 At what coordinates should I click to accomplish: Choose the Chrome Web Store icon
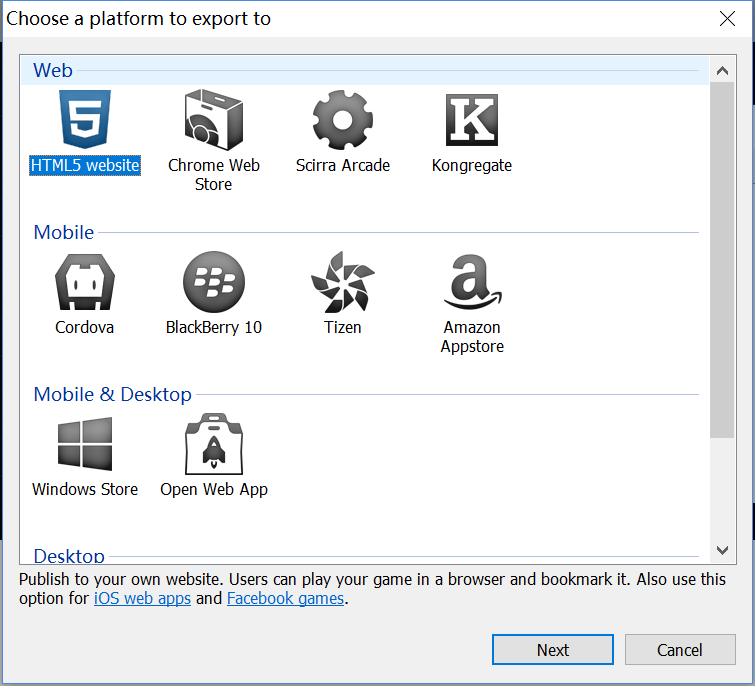213,119
